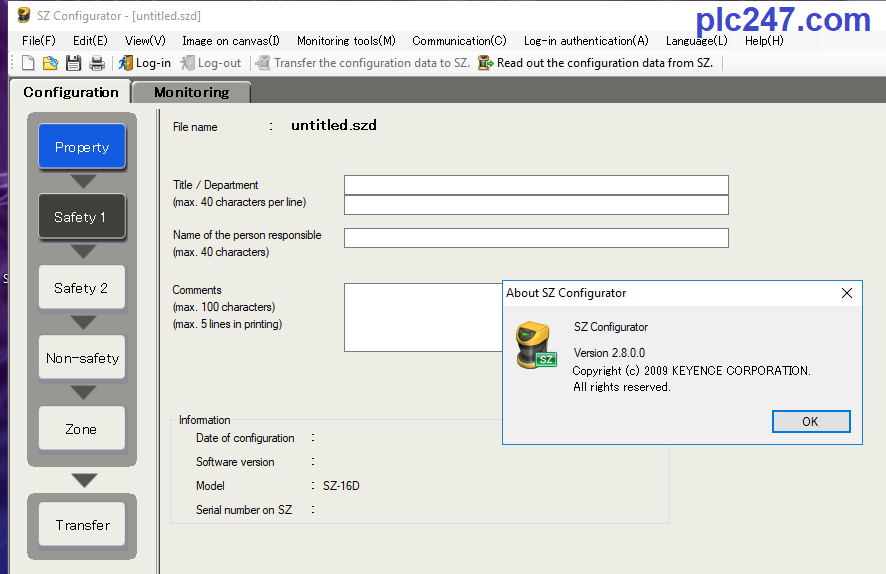Click the Serial number on SZ label
This screenshot has width=886, height=574.
click(244, 510)
